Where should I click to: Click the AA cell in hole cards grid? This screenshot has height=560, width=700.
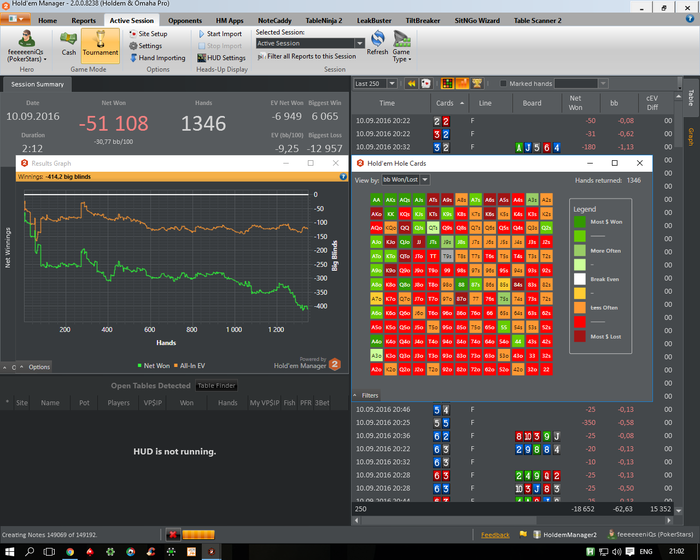pos(376,200)
